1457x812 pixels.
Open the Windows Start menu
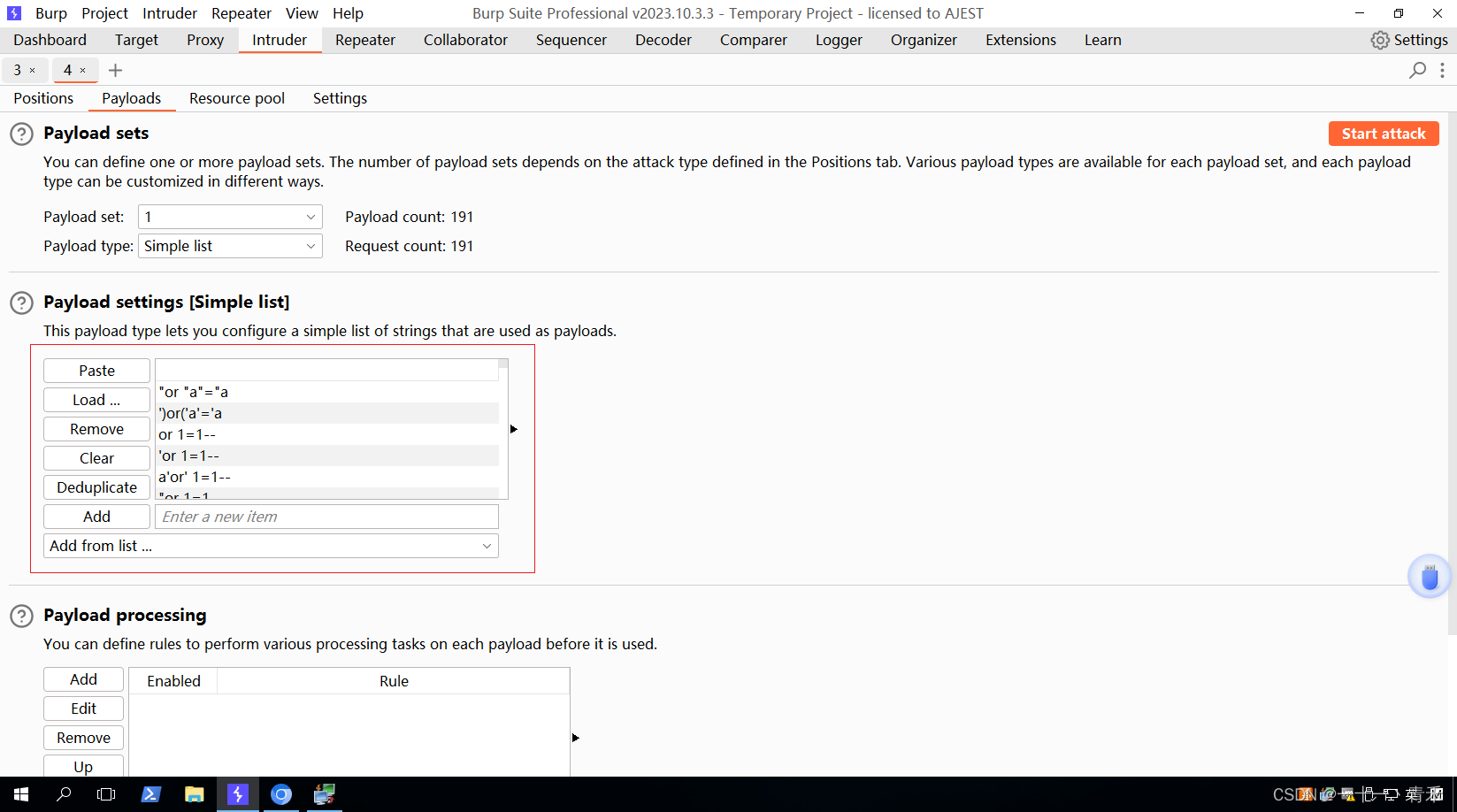pyautogui.click(x=21, y=794)
